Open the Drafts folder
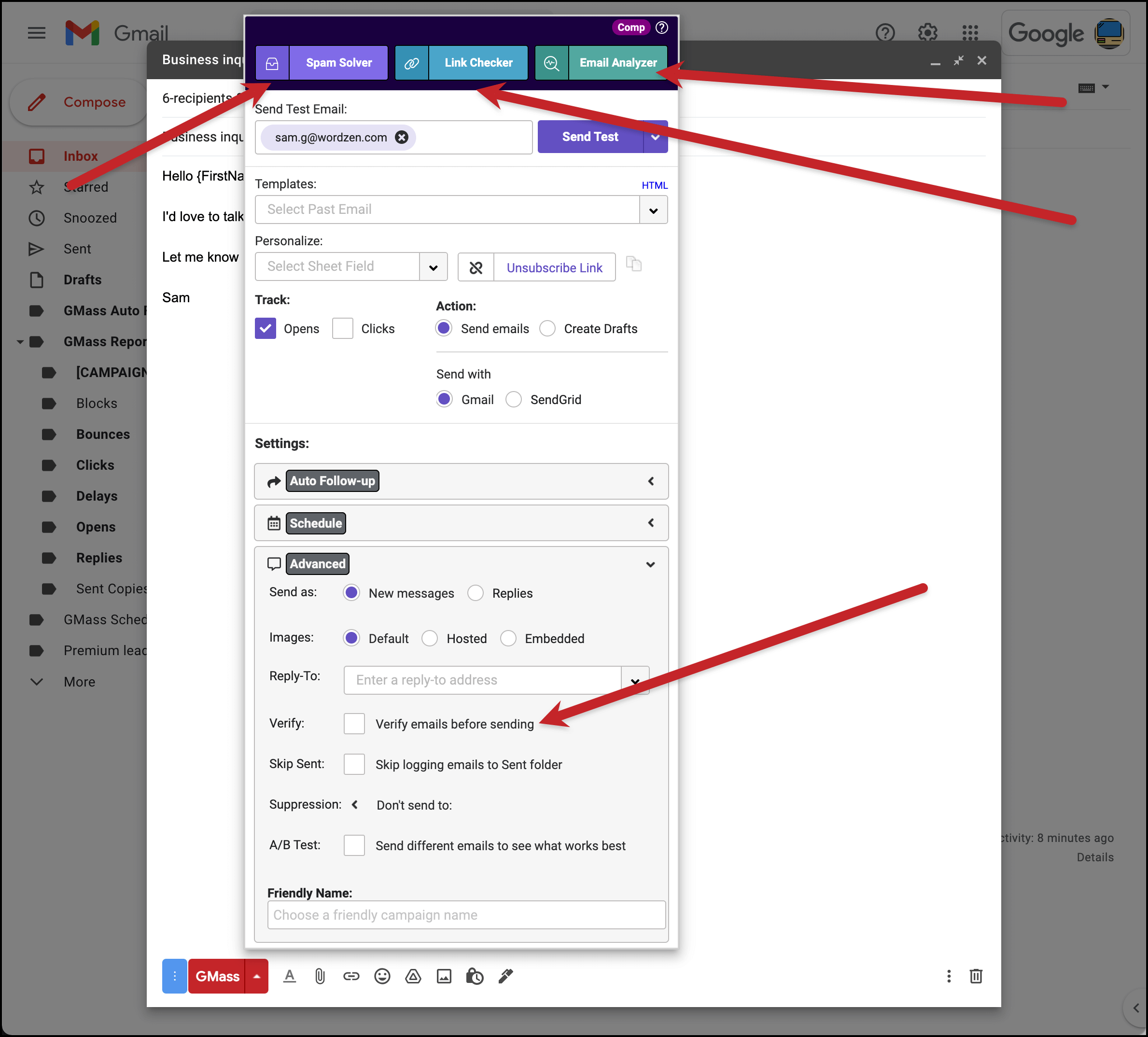This screenshot has height=1037, width=1148. (x=83, y=280)
